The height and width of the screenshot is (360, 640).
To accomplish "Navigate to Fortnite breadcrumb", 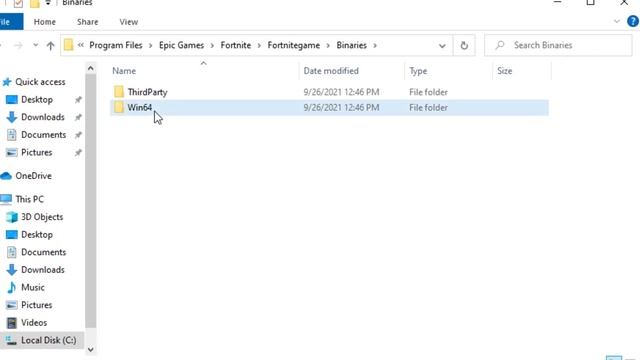I will click(x=236, y=45).
